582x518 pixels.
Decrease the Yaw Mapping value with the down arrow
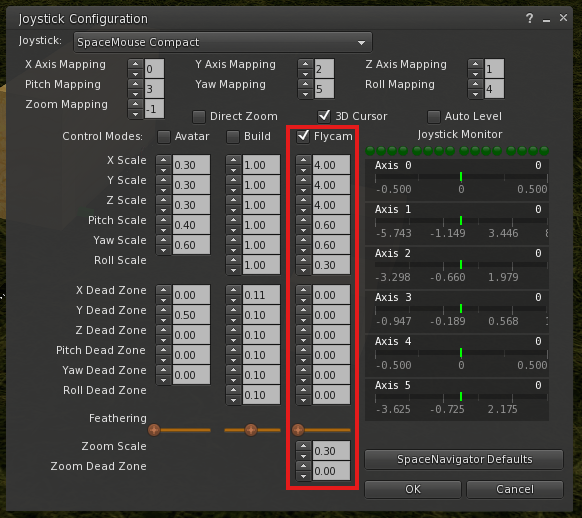[x=305, y=94]
